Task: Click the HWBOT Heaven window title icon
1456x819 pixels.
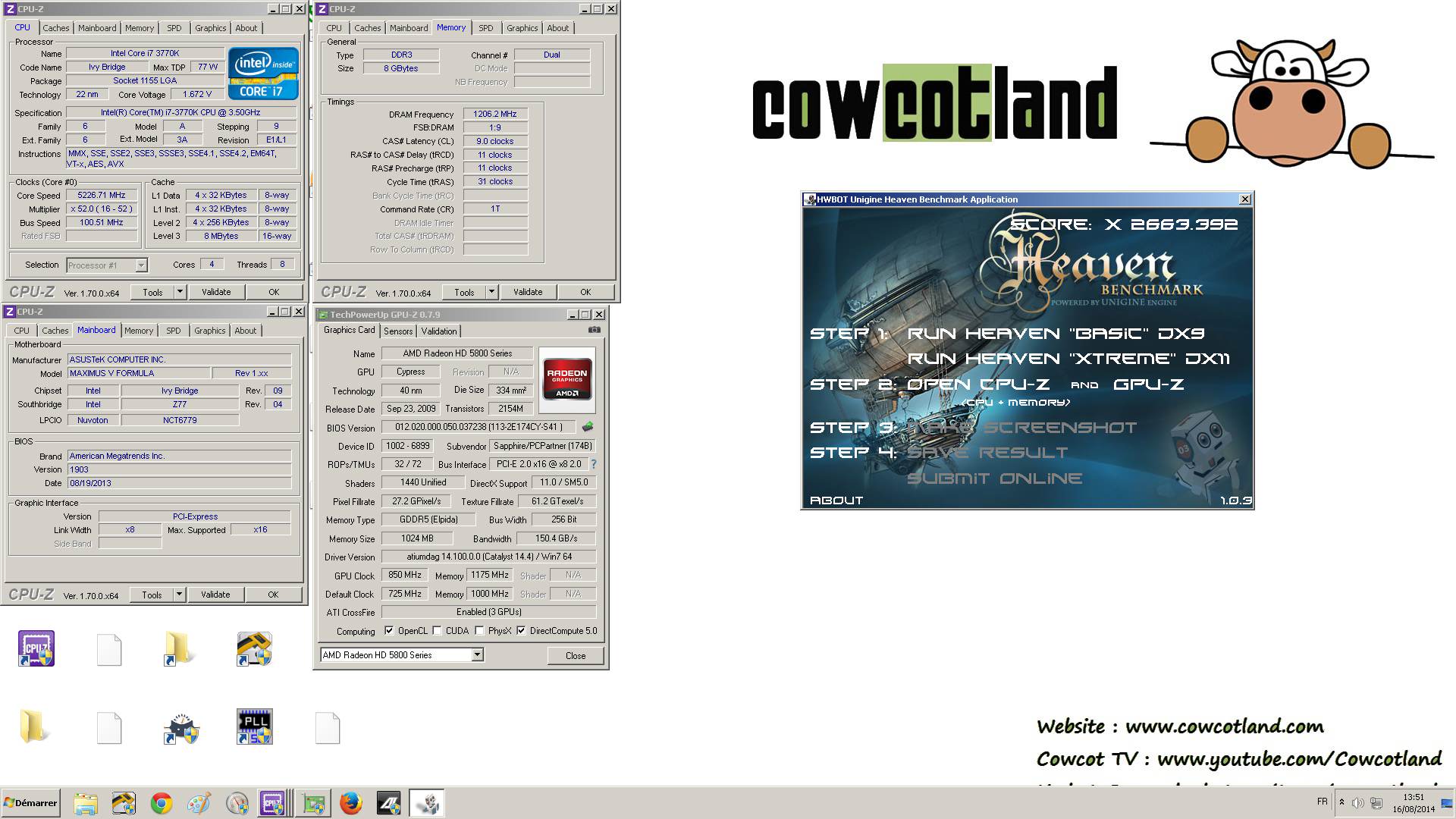Action: [810, 199]
